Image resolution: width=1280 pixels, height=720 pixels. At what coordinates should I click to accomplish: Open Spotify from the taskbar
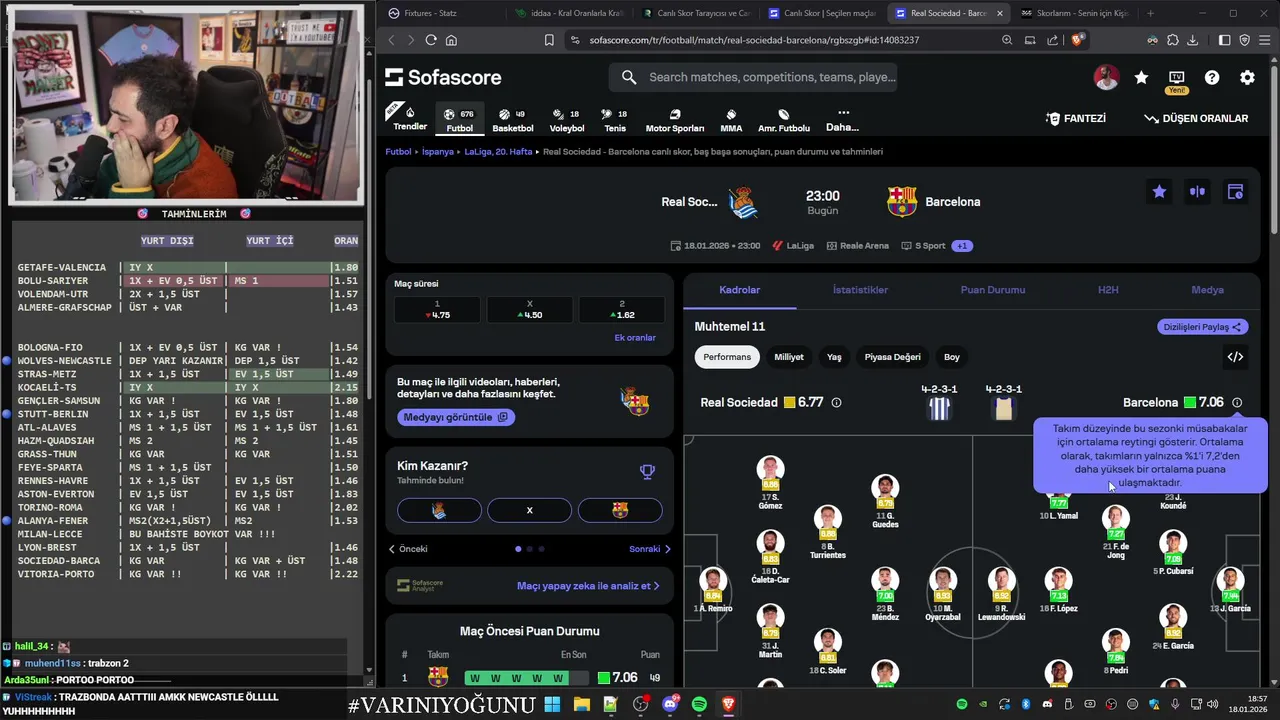pyautogui.click(x=699, y=705)
